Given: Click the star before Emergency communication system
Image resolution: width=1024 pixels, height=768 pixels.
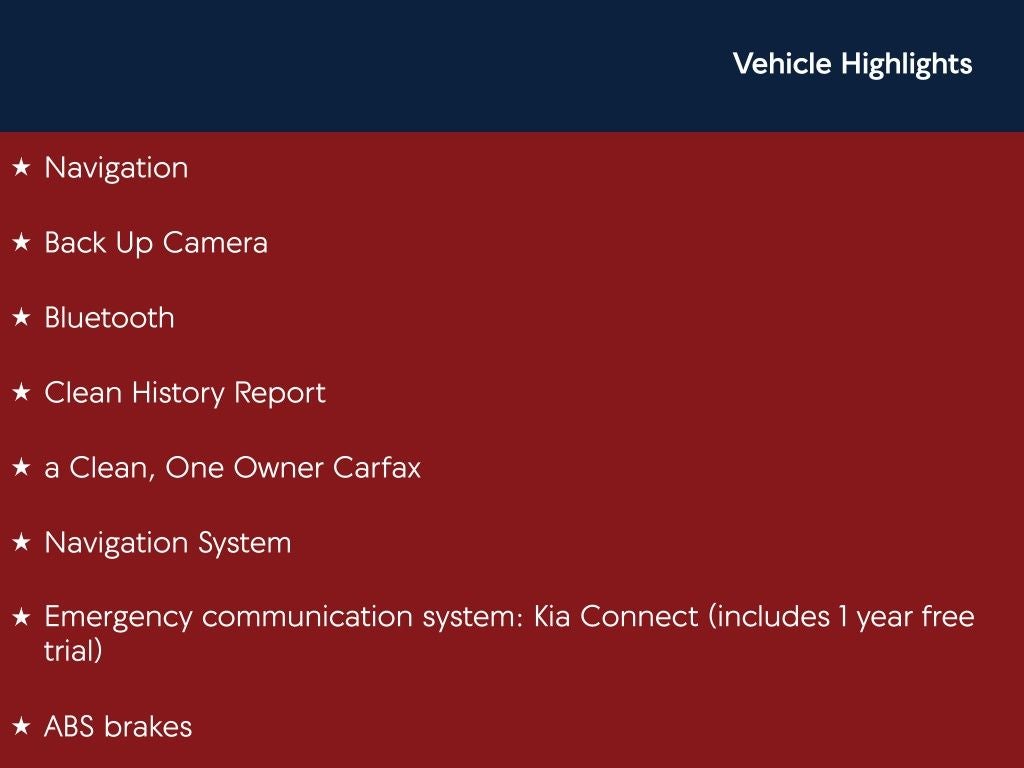Looking at the screenshot, I should pyautogui.click(x=21, y=618).
